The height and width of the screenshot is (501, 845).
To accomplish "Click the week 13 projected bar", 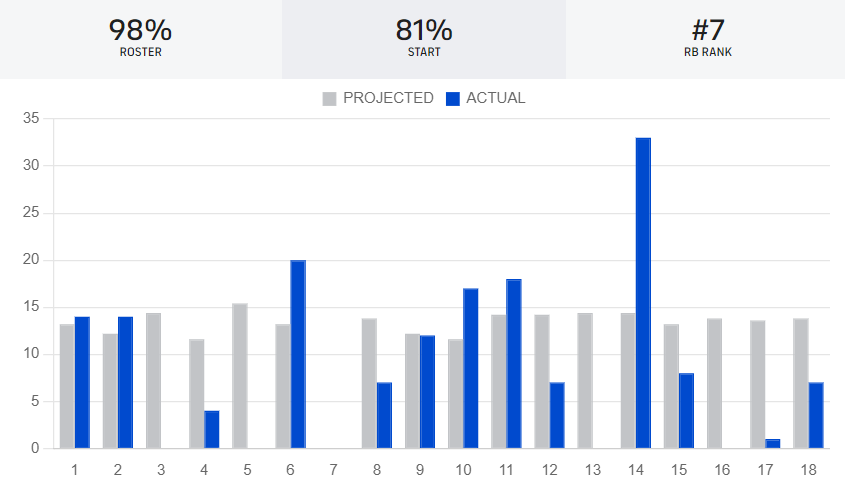I will 585,381.
